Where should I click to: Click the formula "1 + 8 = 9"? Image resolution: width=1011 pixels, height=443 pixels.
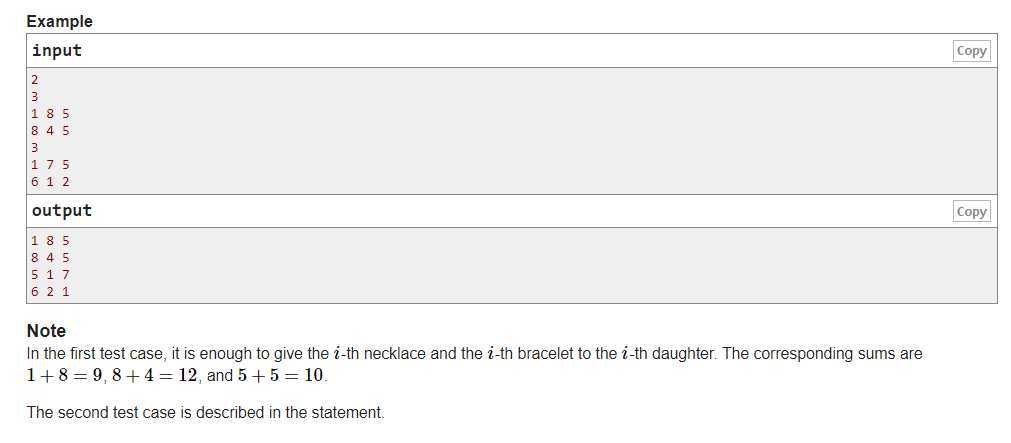pos(64,375)
